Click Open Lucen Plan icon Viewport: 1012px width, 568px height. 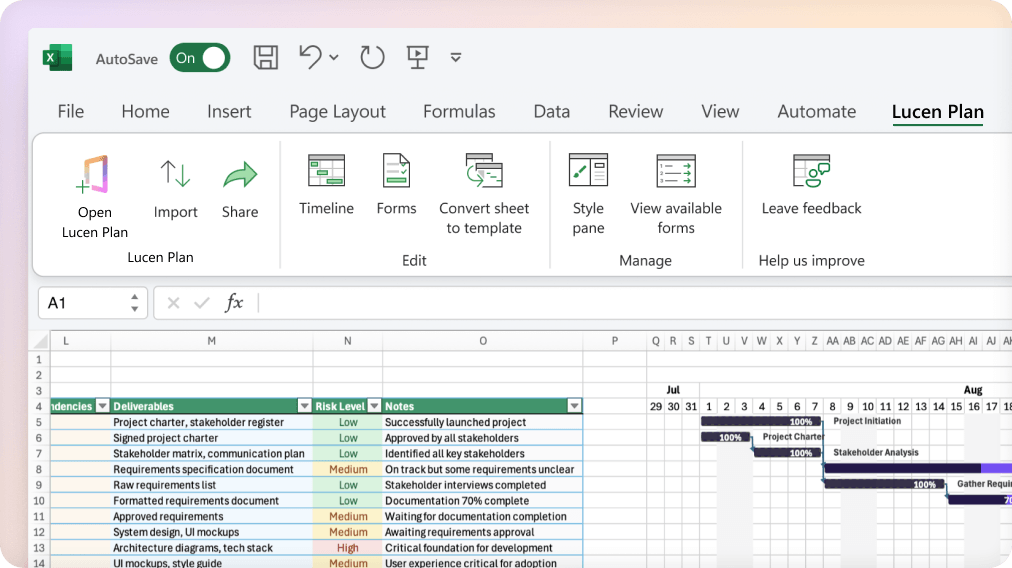click(x=94, y=174)
